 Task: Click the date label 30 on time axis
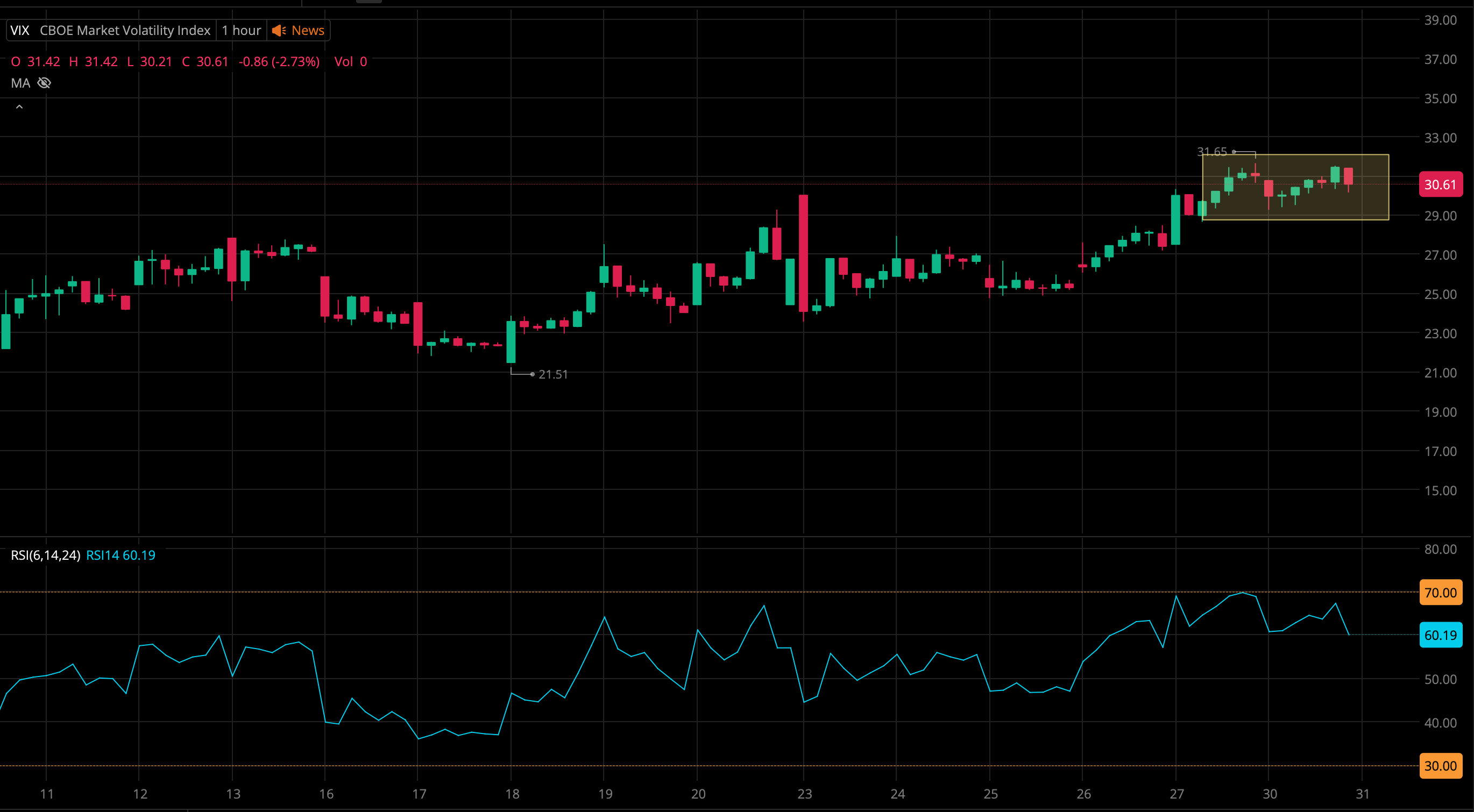1269,794
